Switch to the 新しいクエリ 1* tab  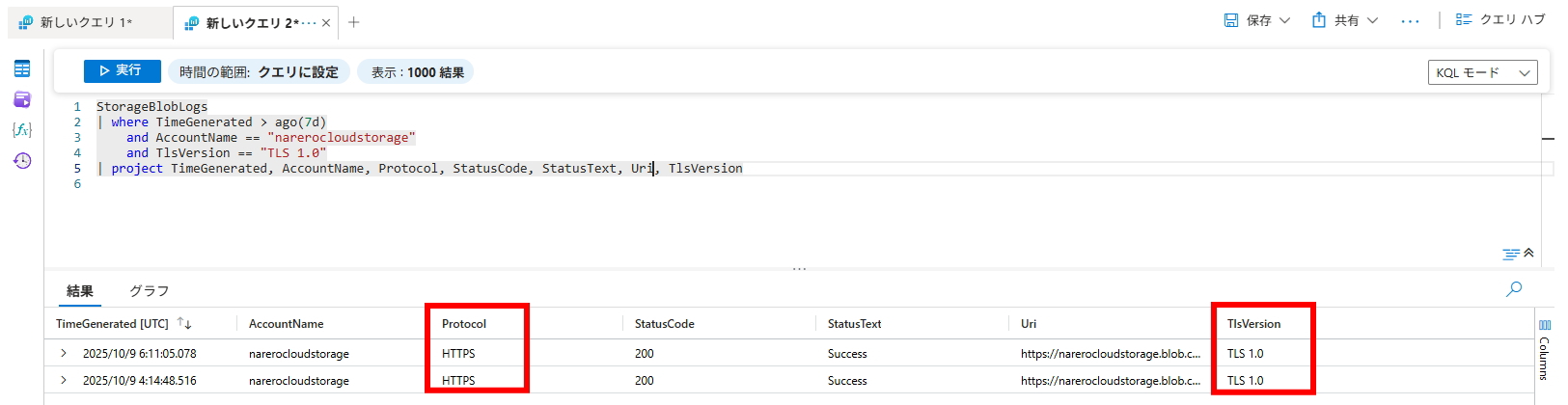pyautogui.click(x=87, y=22)
